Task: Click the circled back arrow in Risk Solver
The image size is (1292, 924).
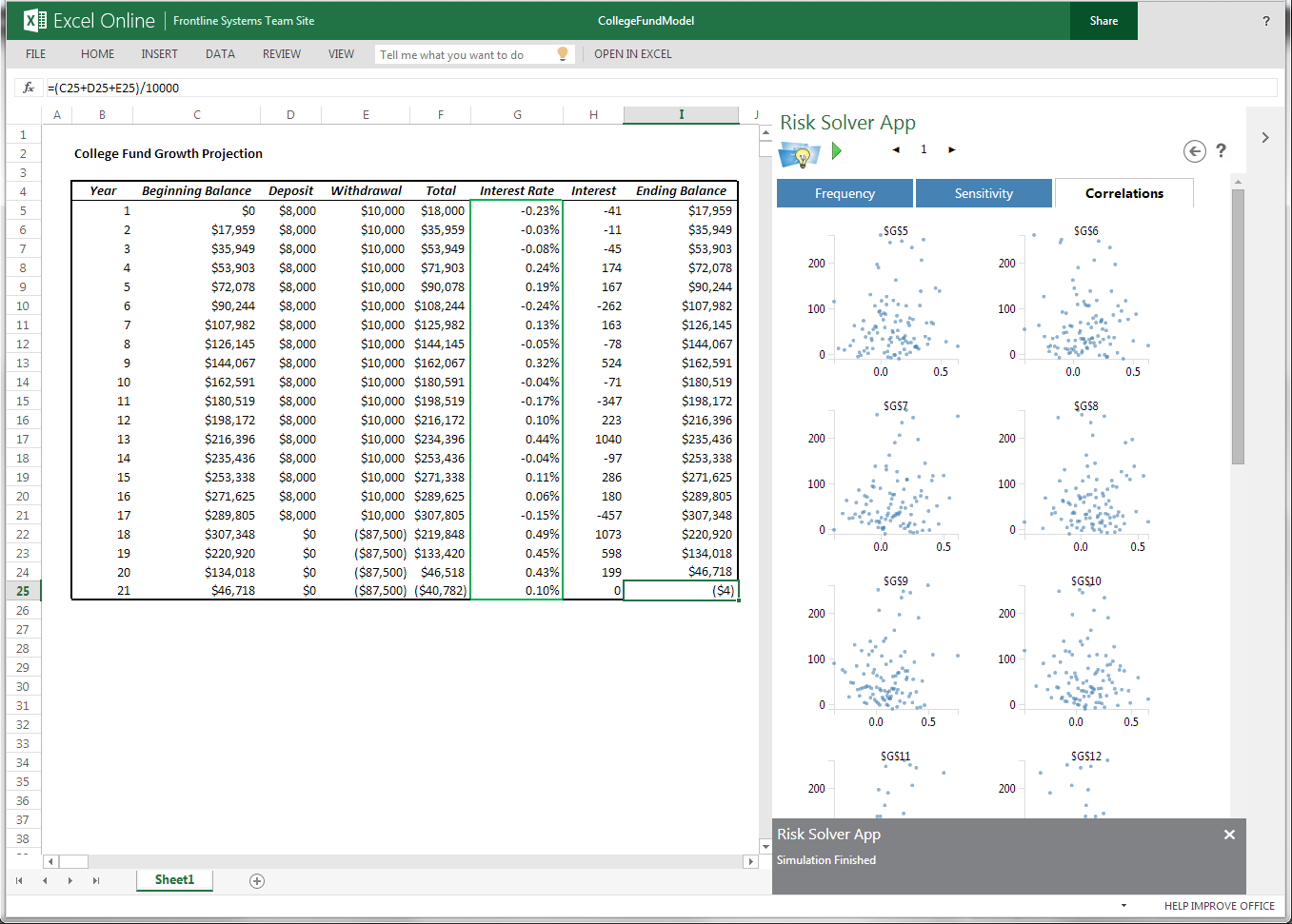Action: (x=1194, y=150)
